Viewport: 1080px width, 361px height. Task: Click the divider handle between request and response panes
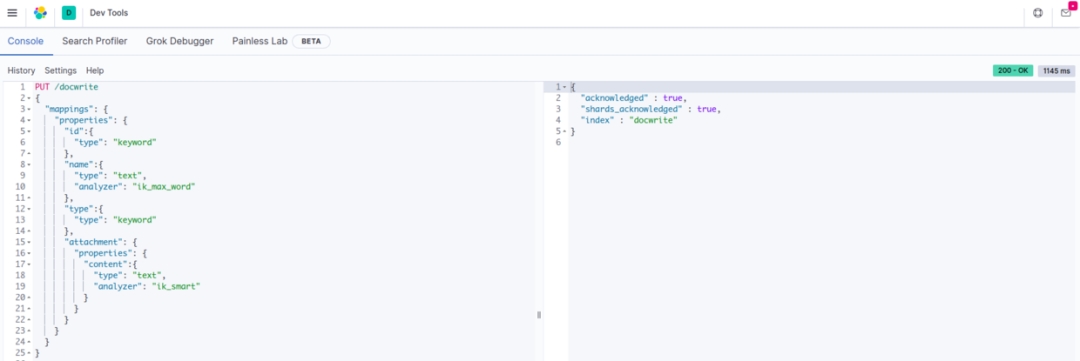click(539, 314)
